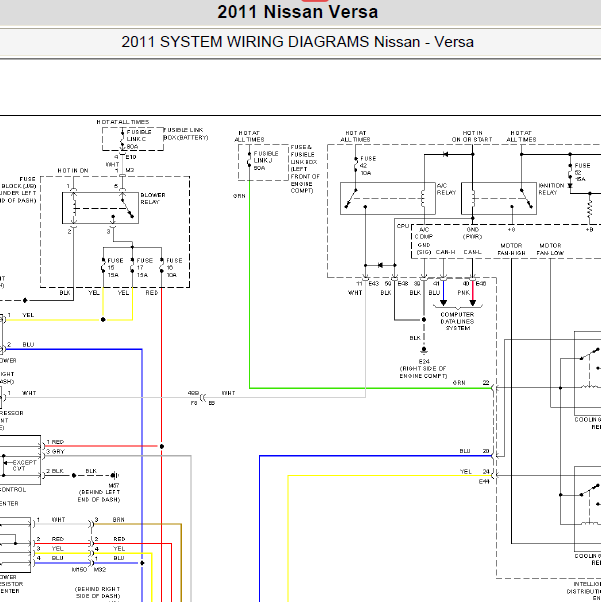
Task: Click the 'BRN' wire color label
Action: [118, 520]
